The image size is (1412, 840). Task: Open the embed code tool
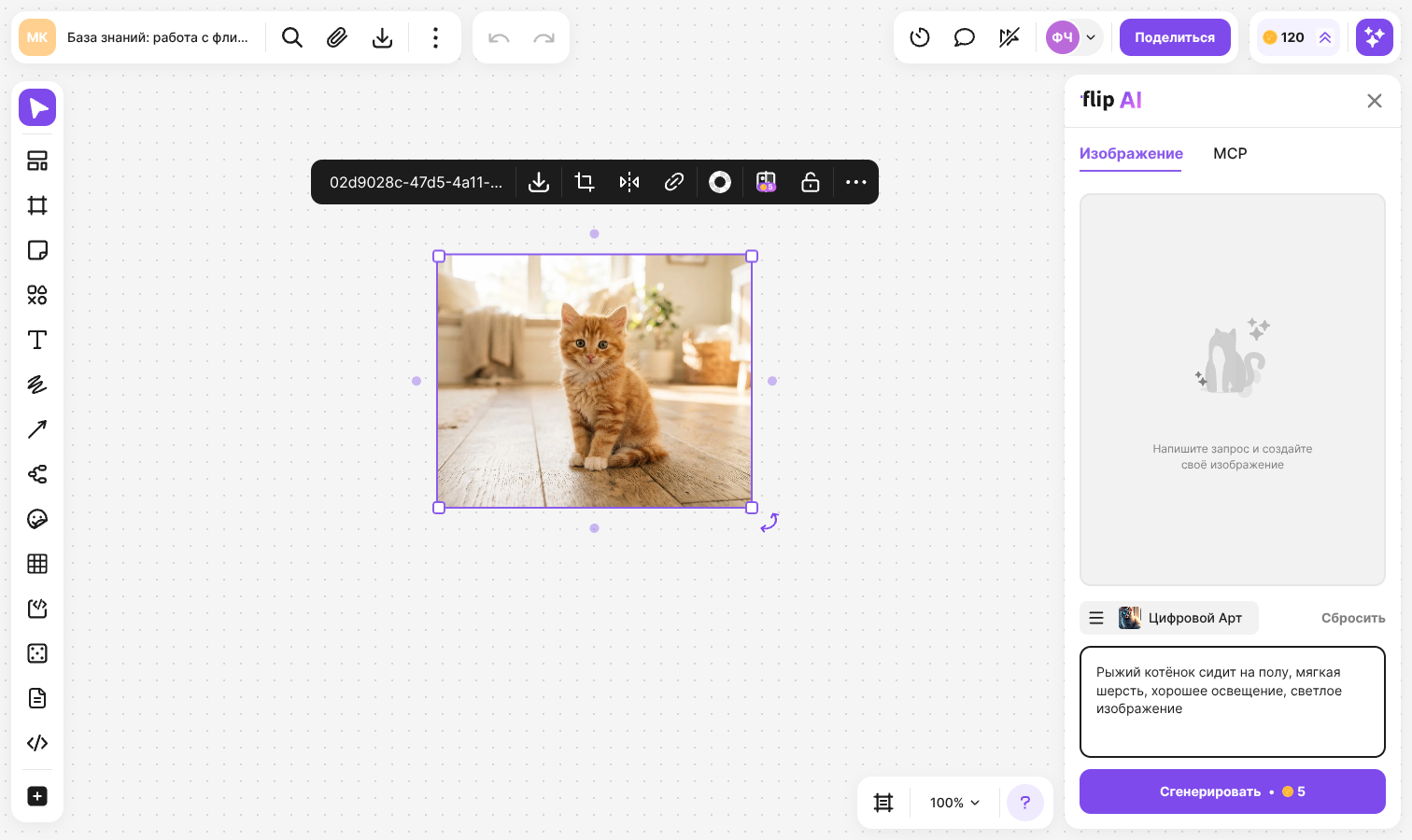tap(37, 743)
